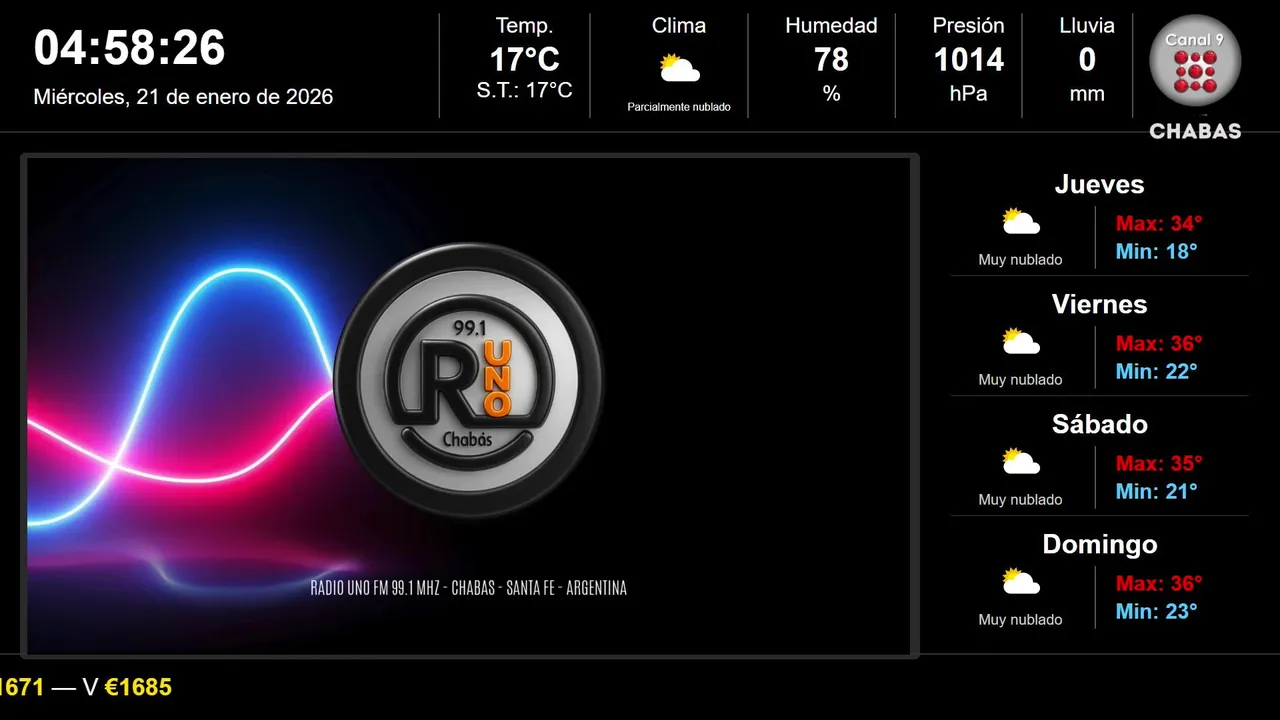Click Jueves forecast cloud icon
This screenshot has height=720, width=1280.
(1021, 222)
